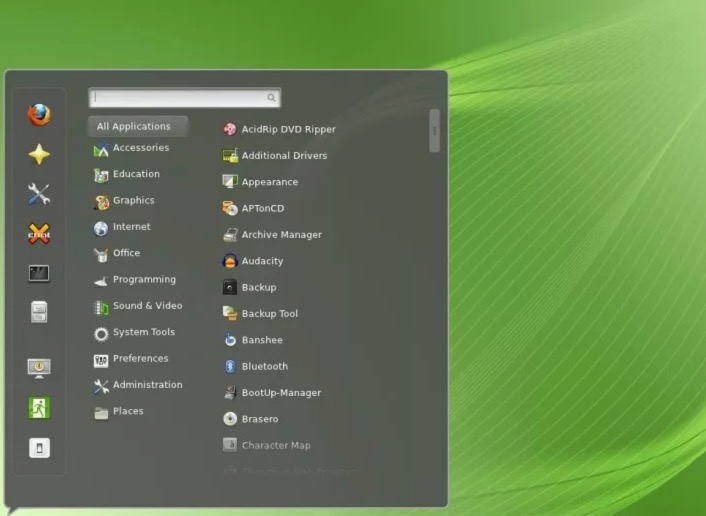This screenshot has height=516, width=706.
Task: Select the Preferences category
Action: 131,359
